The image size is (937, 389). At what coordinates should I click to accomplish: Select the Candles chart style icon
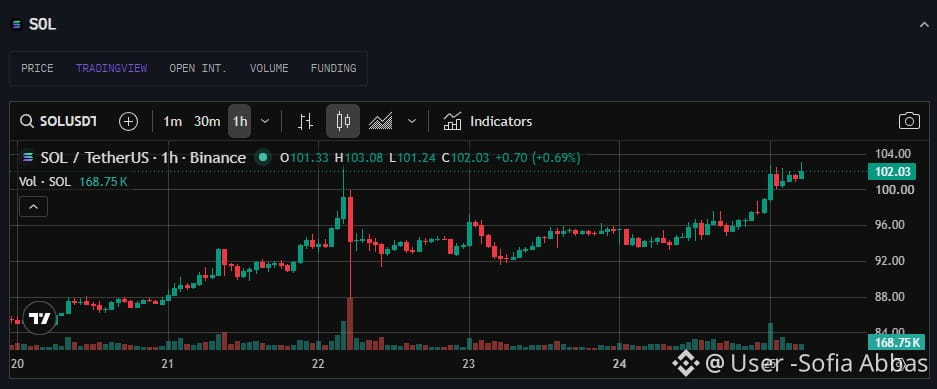coord(343,121)
